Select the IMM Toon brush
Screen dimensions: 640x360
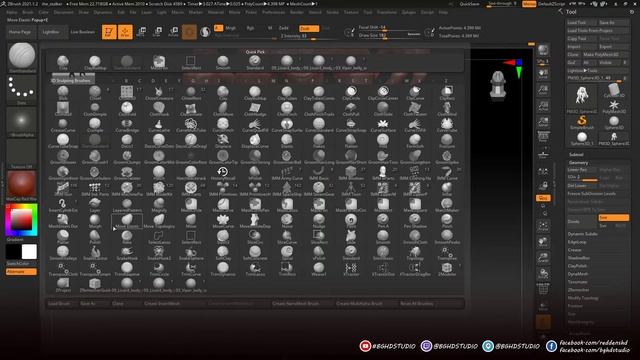[x=351, y=189]
